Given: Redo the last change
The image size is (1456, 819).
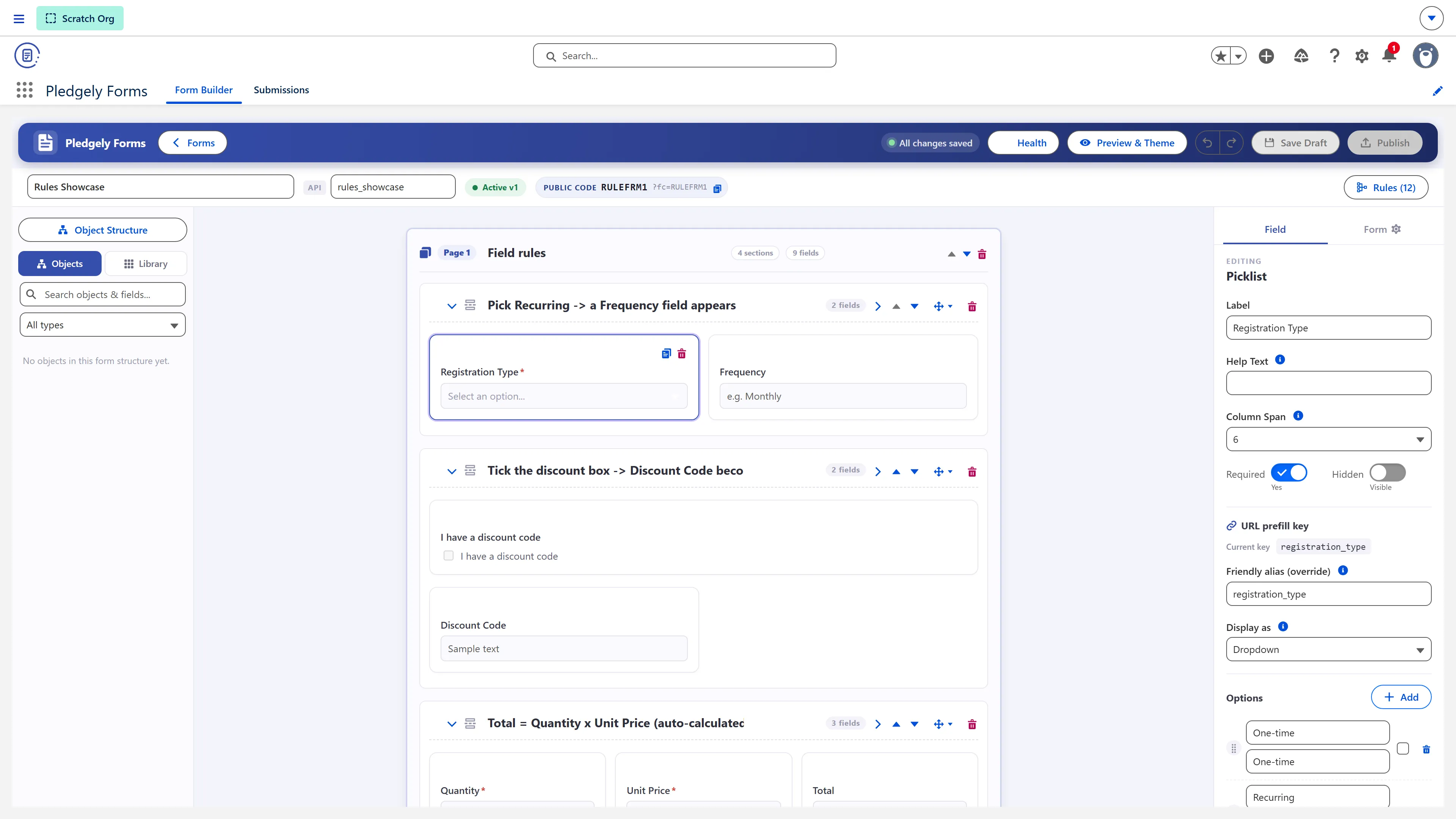Looking at the screenshot, I should [x=1231, y=143].
